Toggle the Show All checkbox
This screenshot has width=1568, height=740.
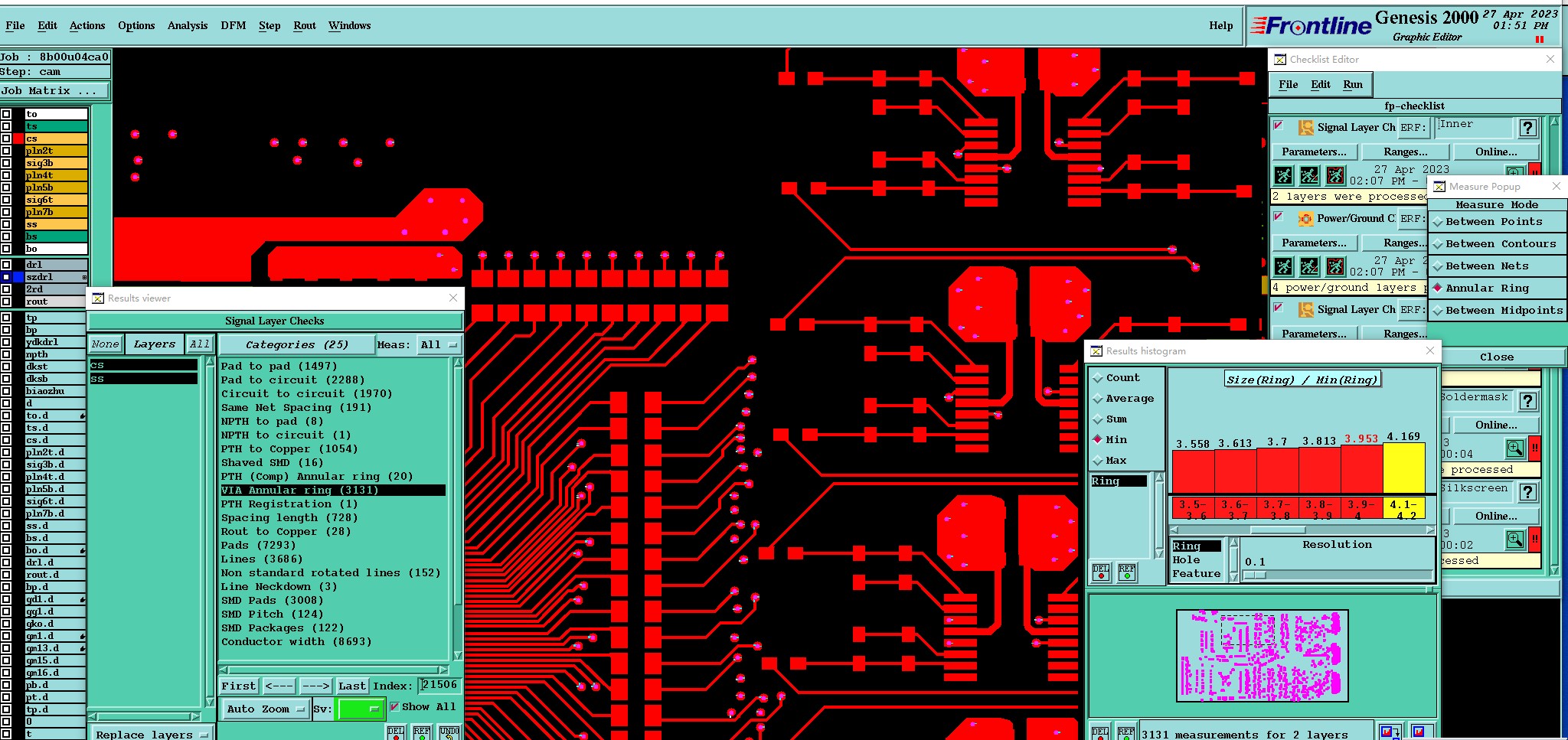(x=394, y=707)
